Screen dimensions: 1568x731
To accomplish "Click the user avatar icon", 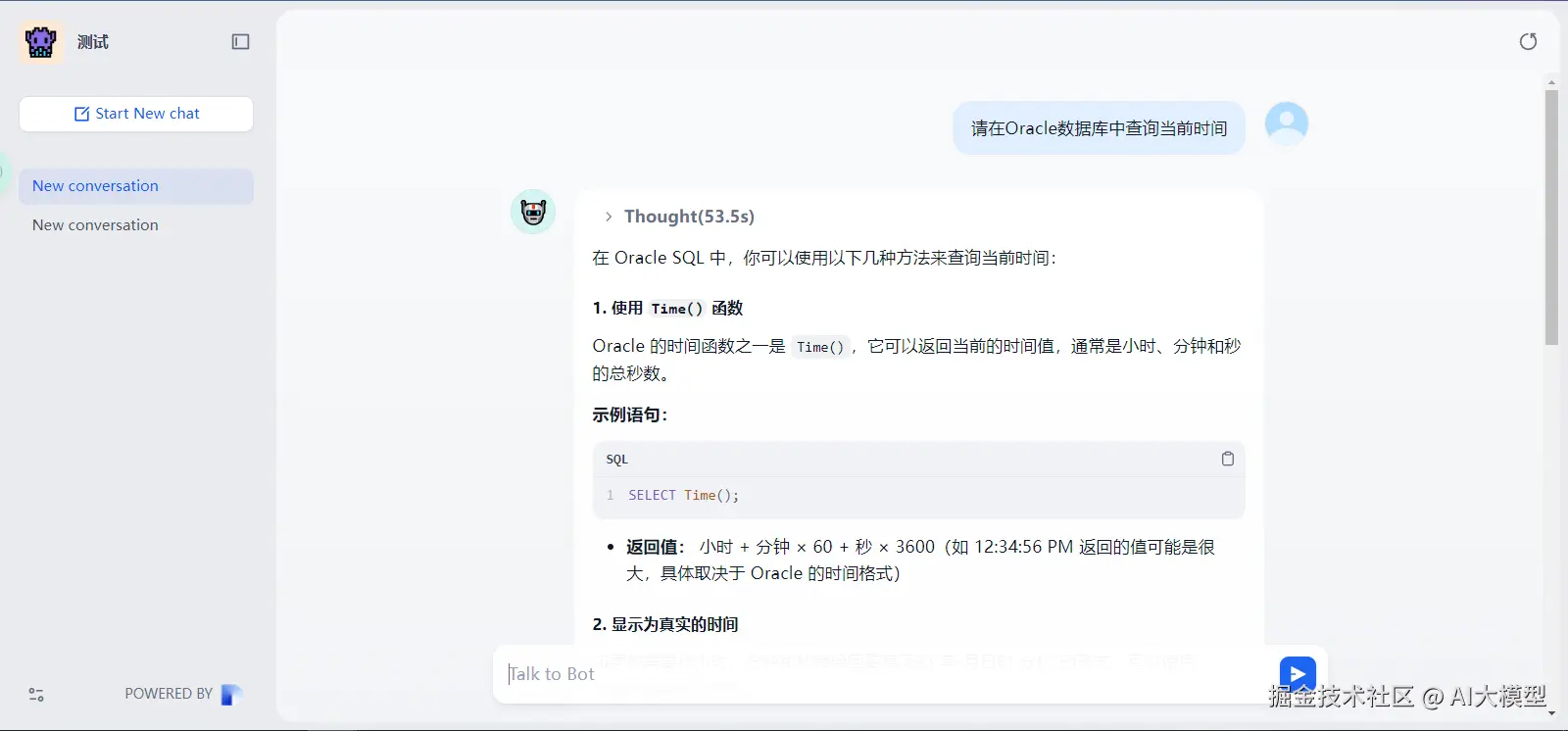I will (x=1287, y=124).
